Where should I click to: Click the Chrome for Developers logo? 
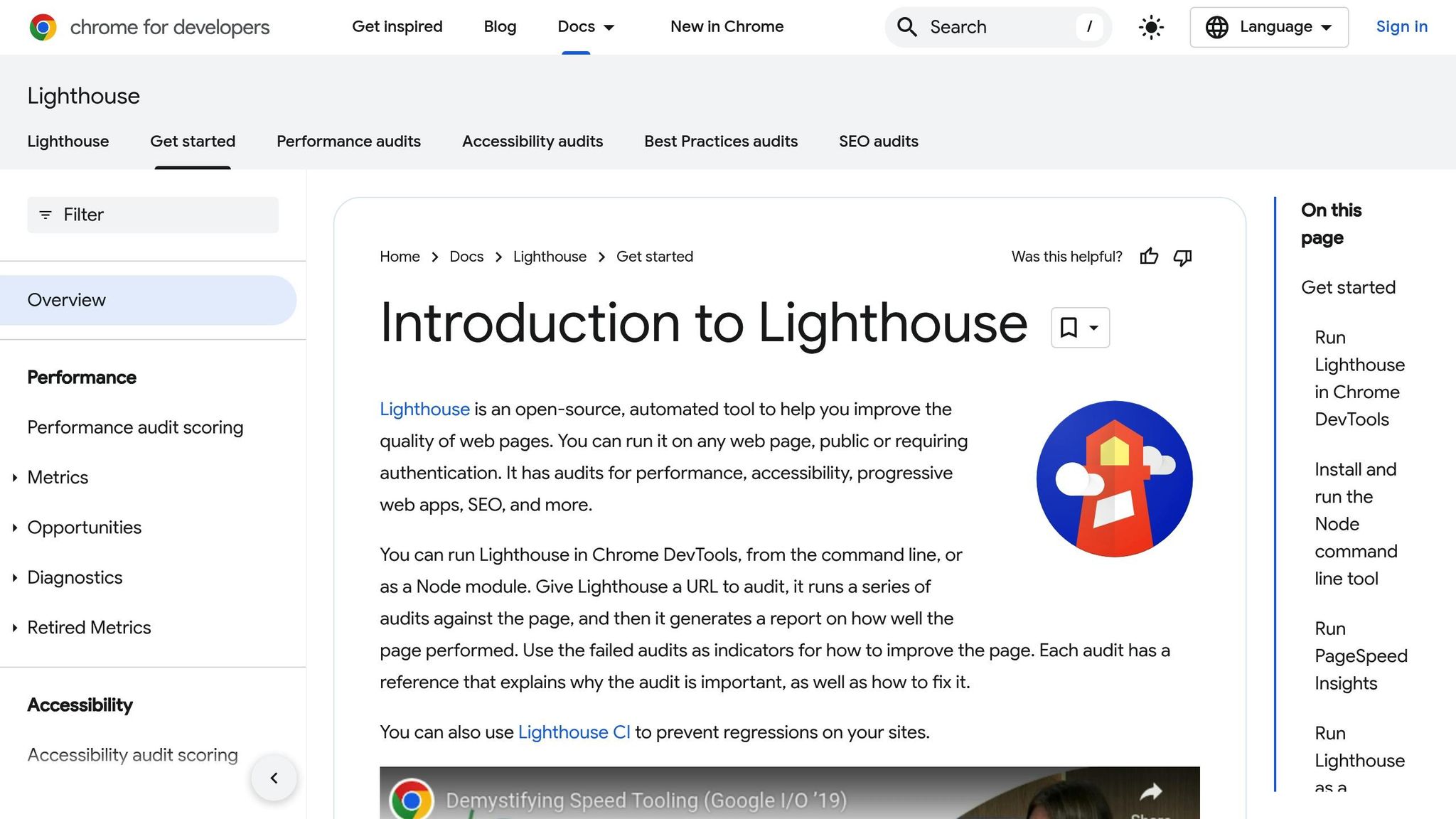tap(149, 27)
